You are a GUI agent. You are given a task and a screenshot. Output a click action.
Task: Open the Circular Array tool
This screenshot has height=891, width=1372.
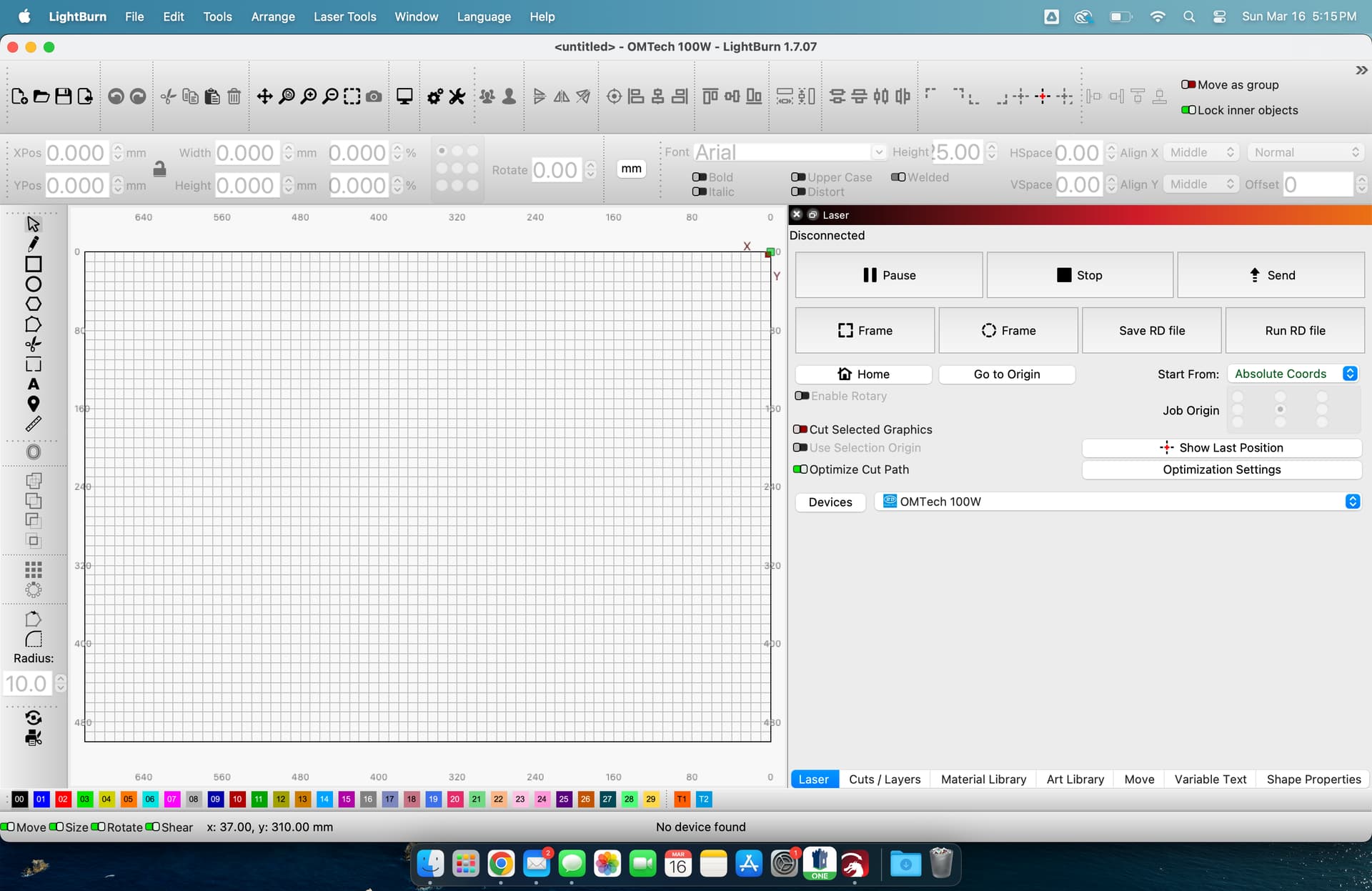tap(33, 589)
